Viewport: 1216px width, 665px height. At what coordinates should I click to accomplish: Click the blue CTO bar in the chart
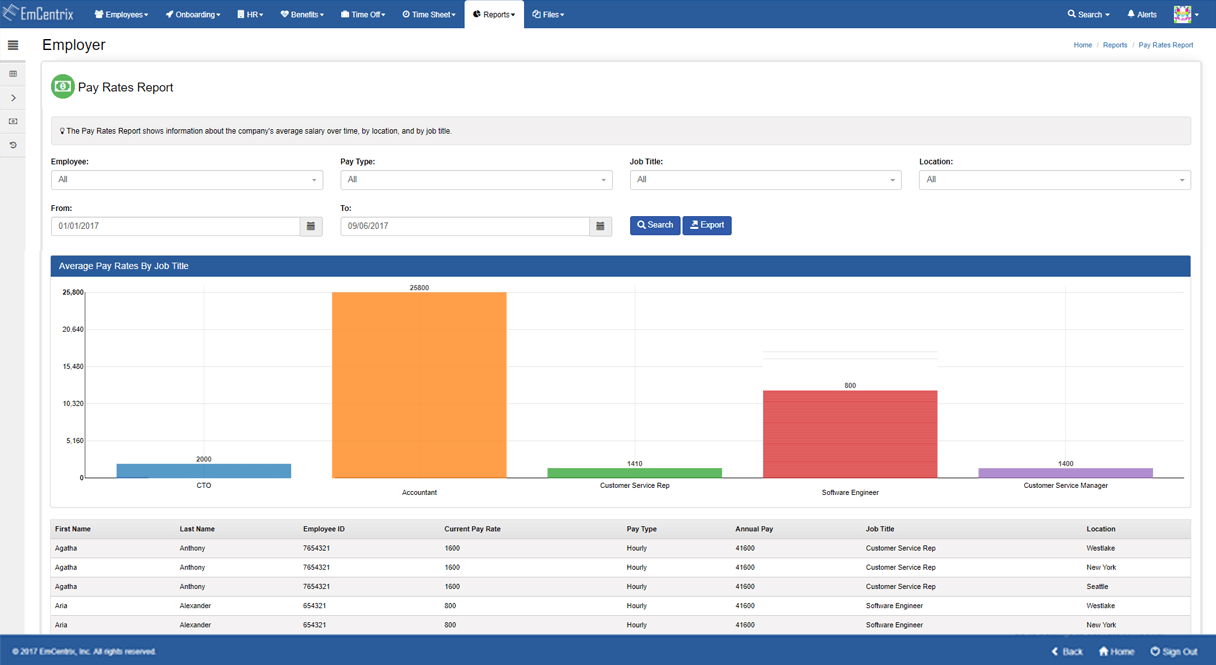coord(204,471)
